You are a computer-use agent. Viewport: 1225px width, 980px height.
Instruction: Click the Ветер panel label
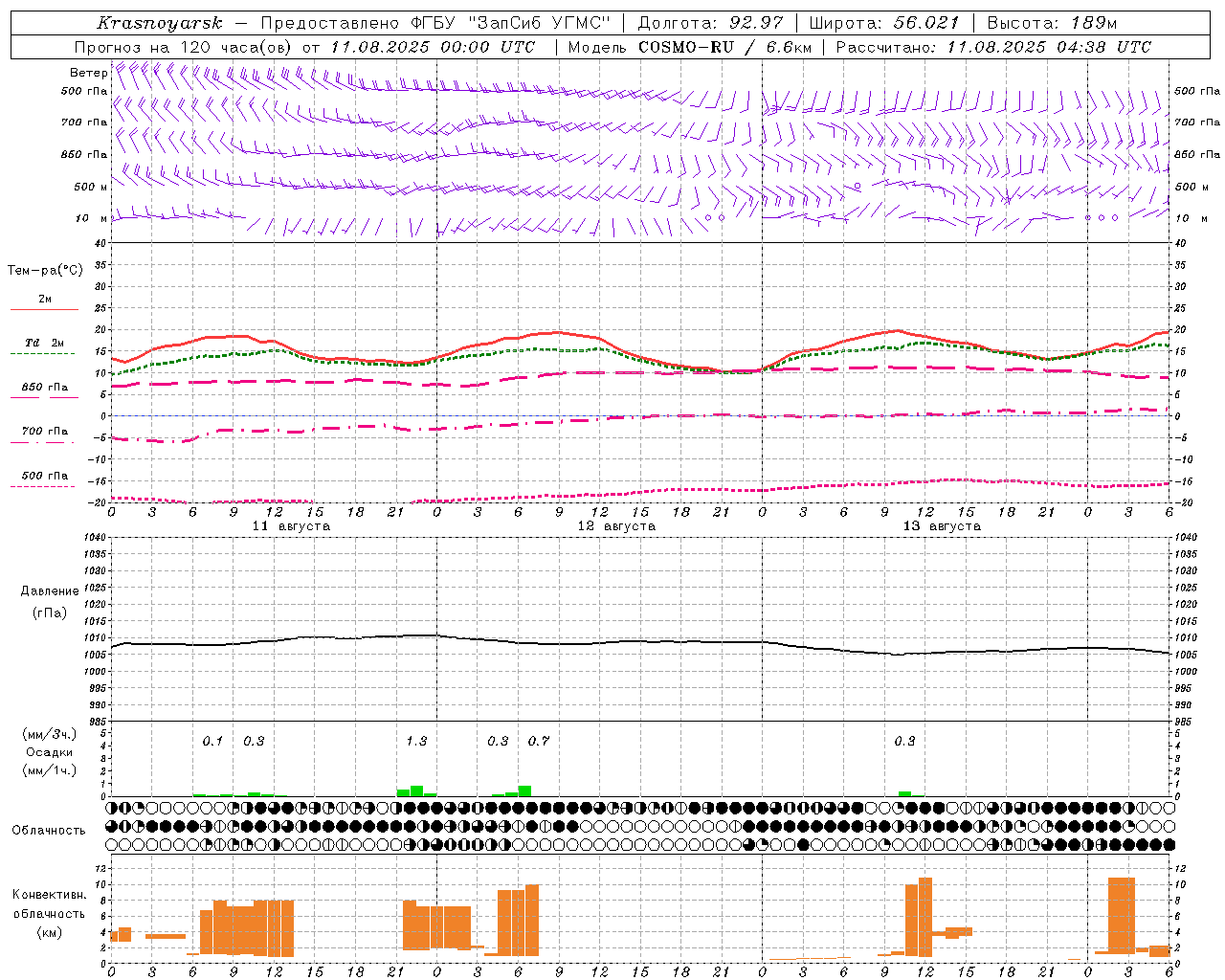(88, 73)
